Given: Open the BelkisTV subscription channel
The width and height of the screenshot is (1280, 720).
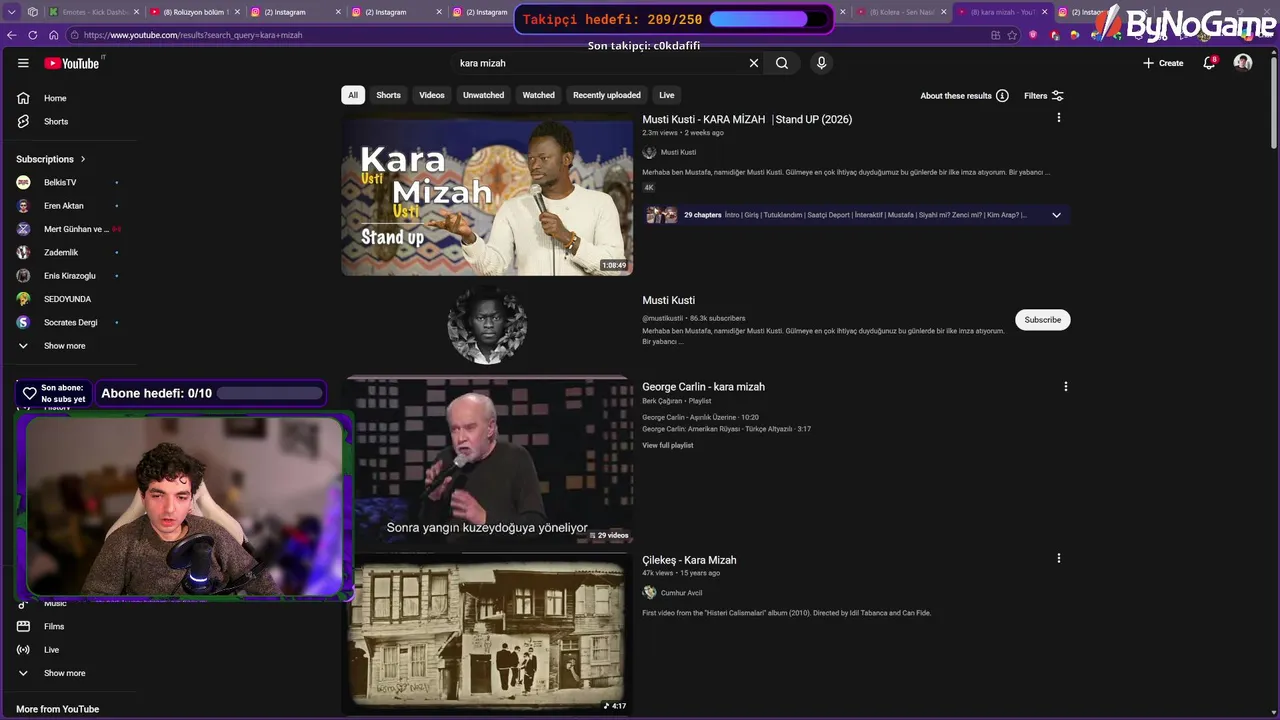Looking at the screenshot, I should click(60, 182).
